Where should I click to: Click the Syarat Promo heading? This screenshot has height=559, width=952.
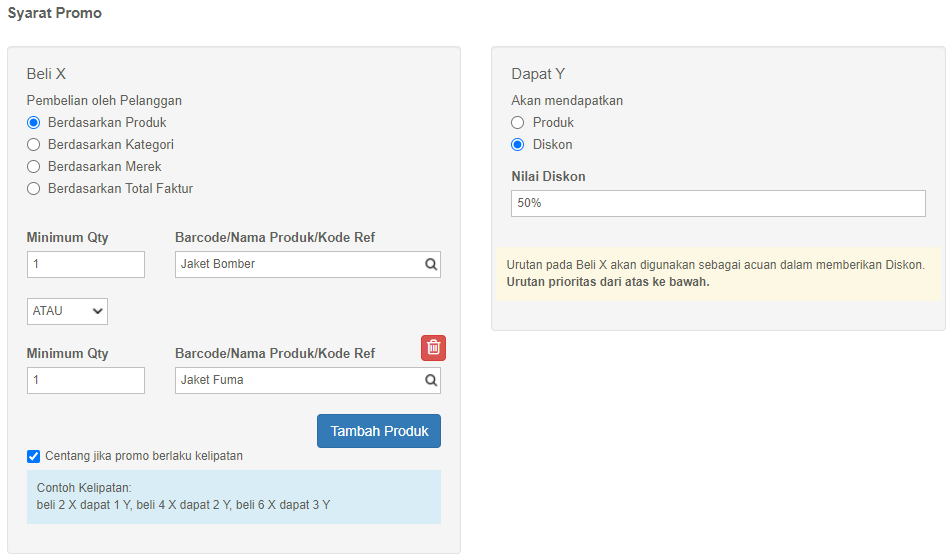(x=55, y=13)
